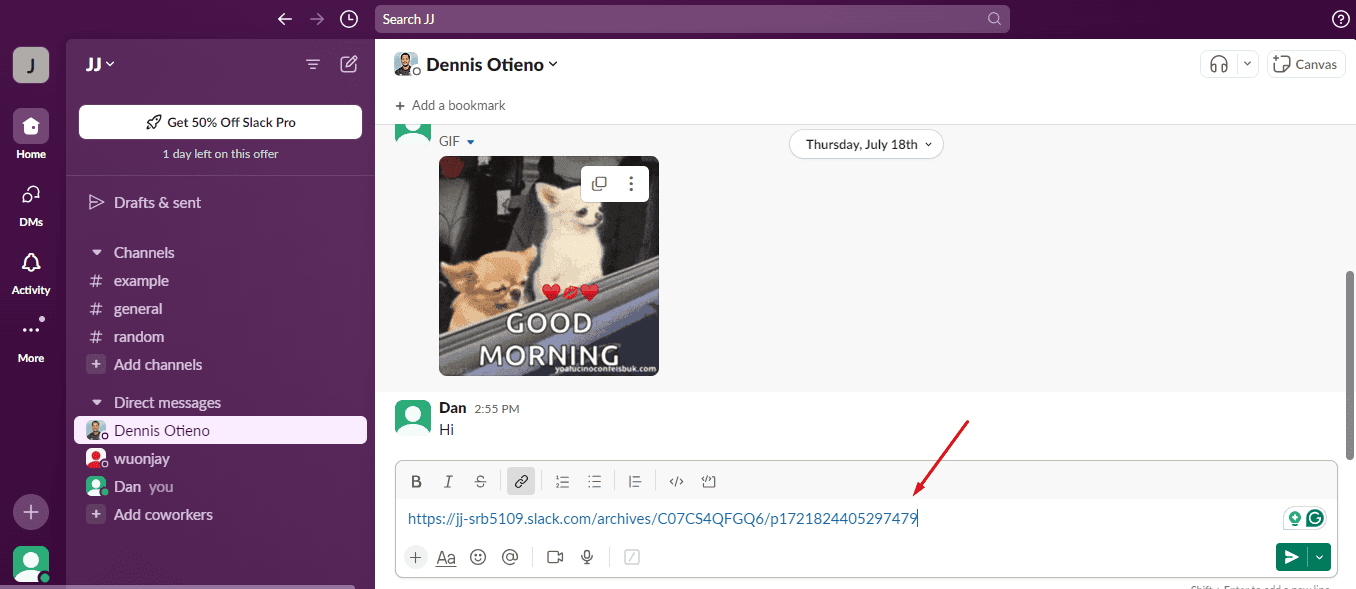Screen dimensions: 1356x589
Task: Open the random channel
Action: click(x=139, y=337)
